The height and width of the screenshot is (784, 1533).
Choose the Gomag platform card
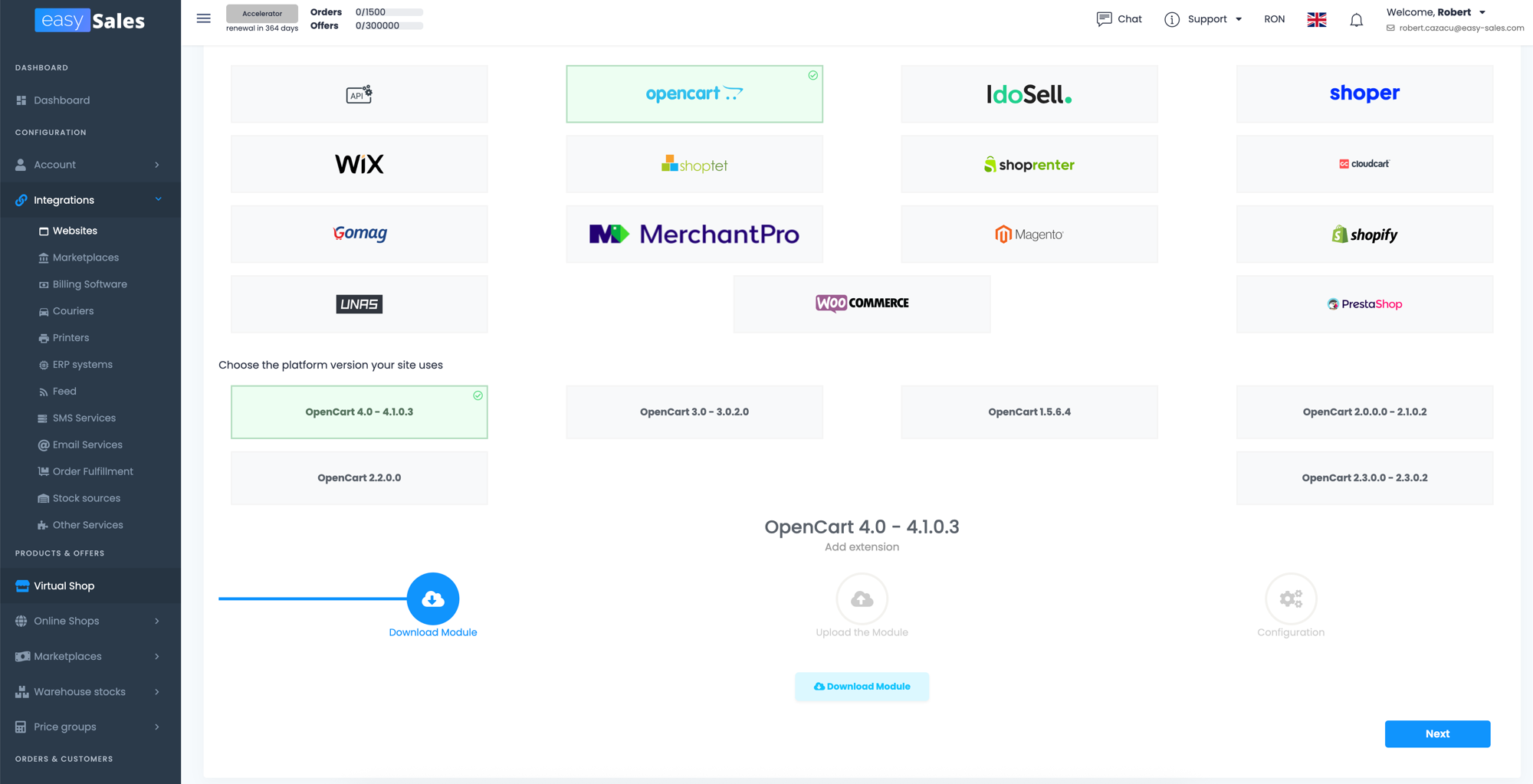[359, 234]
